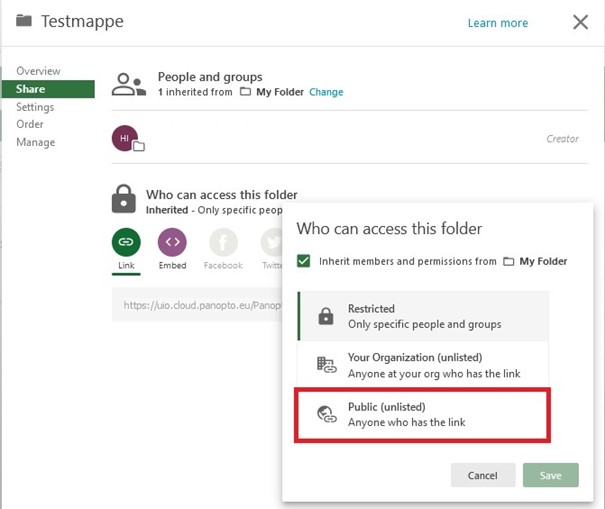This screenshot has height=509, width=605.
Task: Click the Learn more link
Action: (x=498, y=23)
